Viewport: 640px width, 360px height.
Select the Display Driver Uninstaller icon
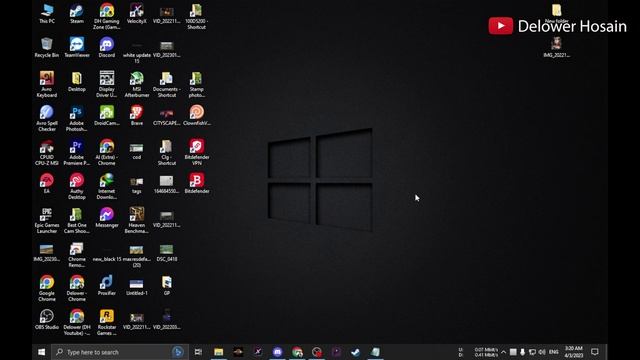coord(107,84)
